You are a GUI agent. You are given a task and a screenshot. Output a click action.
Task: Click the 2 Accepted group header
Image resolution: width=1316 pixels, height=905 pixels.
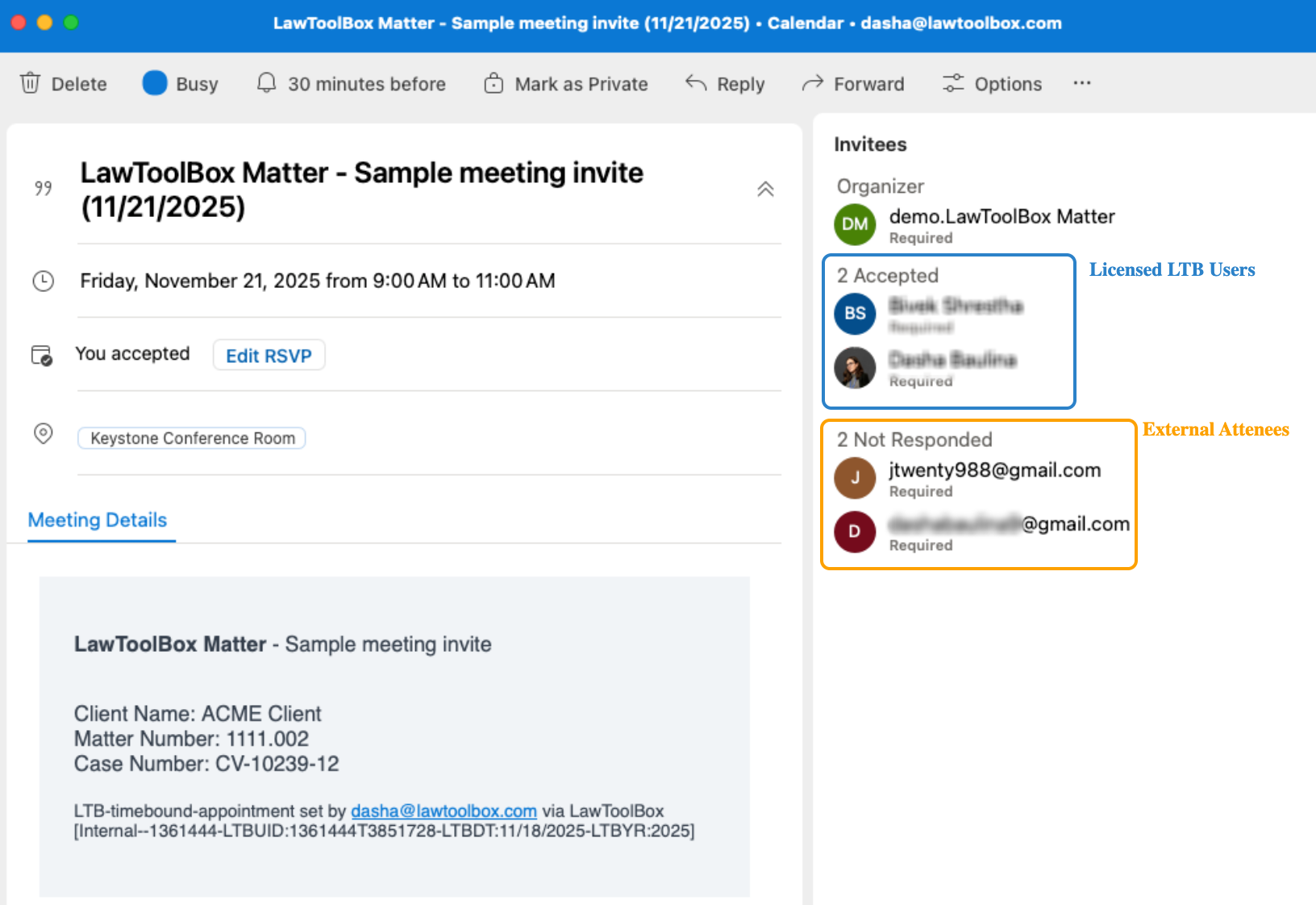click(888, 276)
